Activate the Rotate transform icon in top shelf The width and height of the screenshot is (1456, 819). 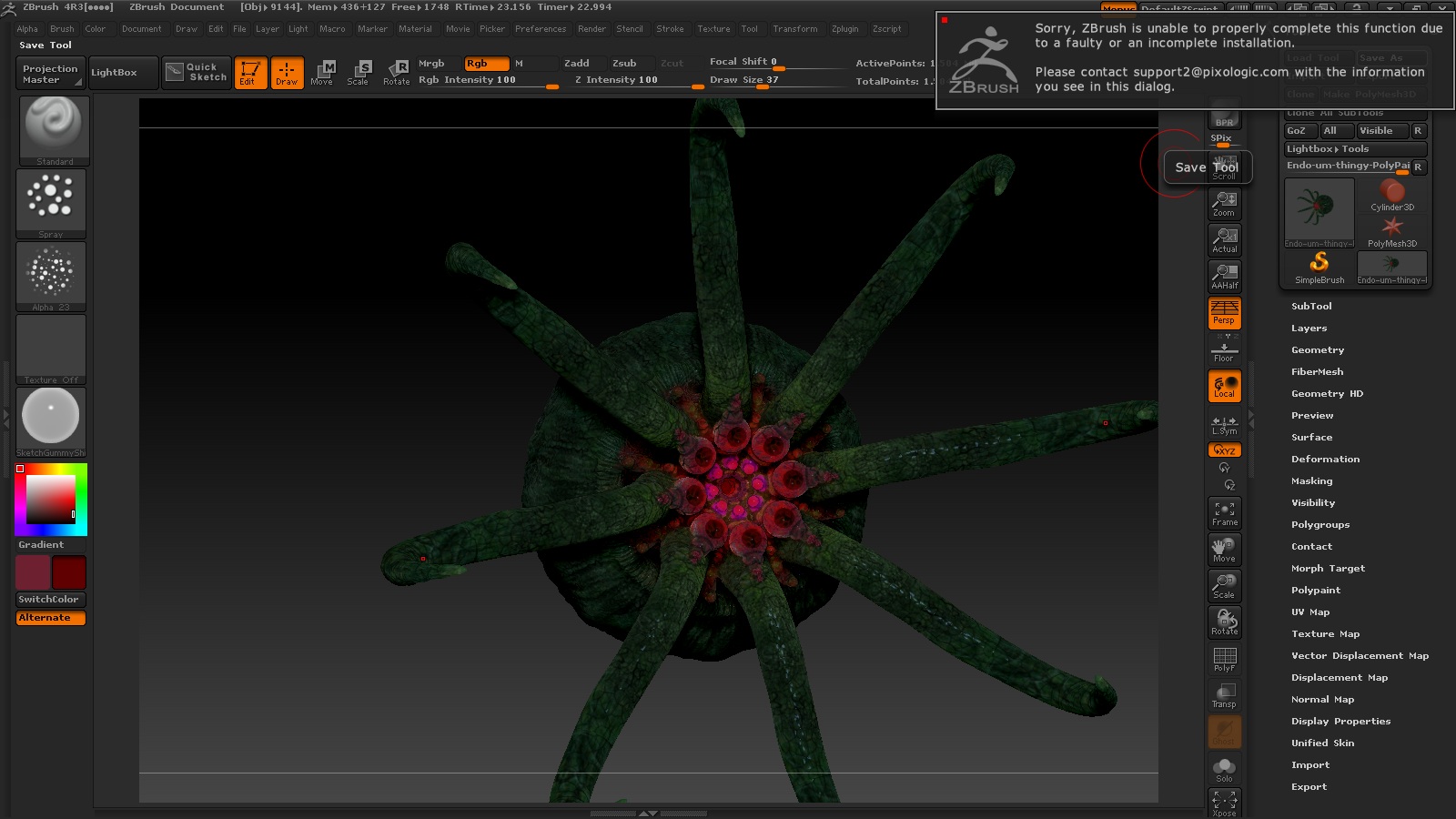click(x=397, y=73)
